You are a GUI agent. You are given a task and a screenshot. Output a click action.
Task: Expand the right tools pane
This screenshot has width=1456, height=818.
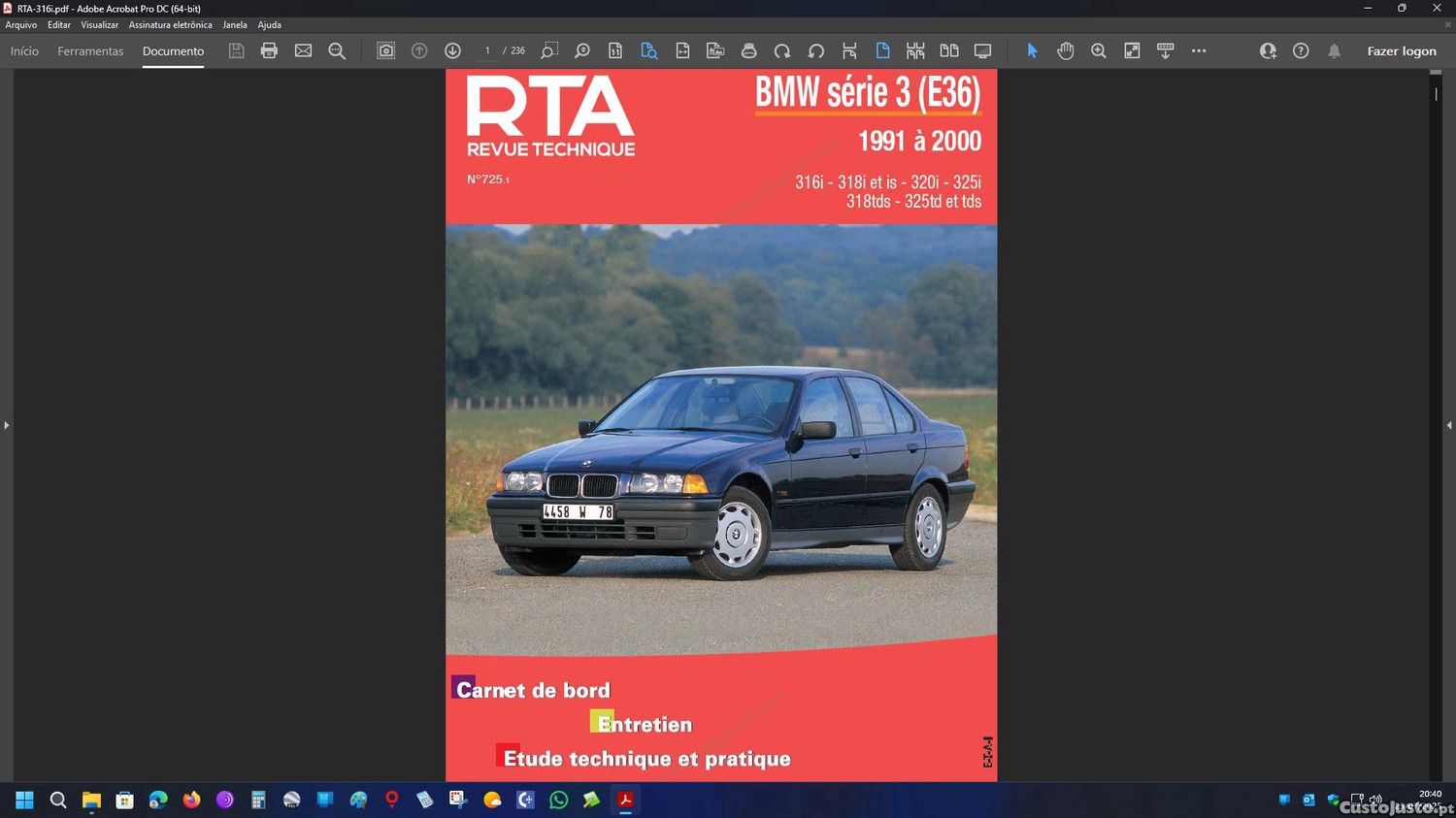coord(1448,425)
